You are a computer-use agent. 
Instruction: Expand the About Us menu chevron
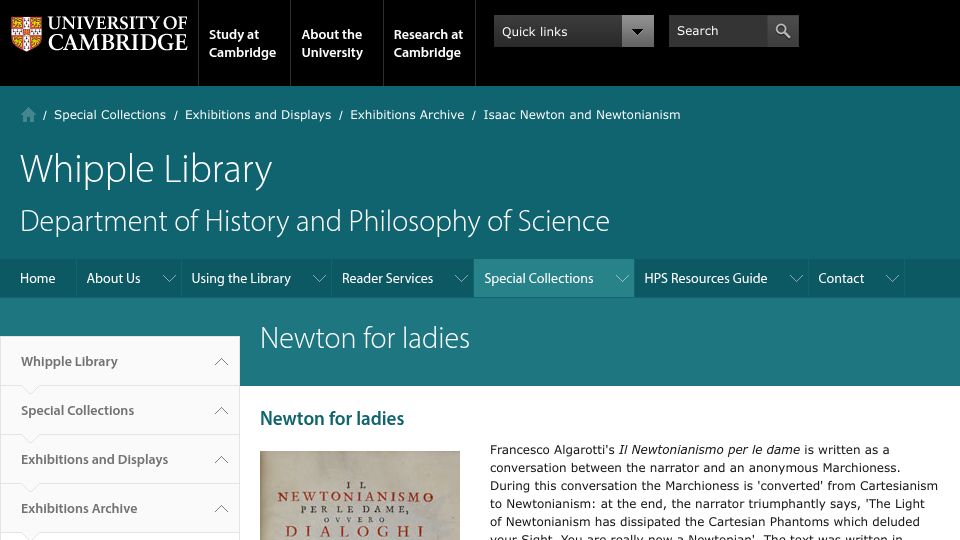coord(170,279)
